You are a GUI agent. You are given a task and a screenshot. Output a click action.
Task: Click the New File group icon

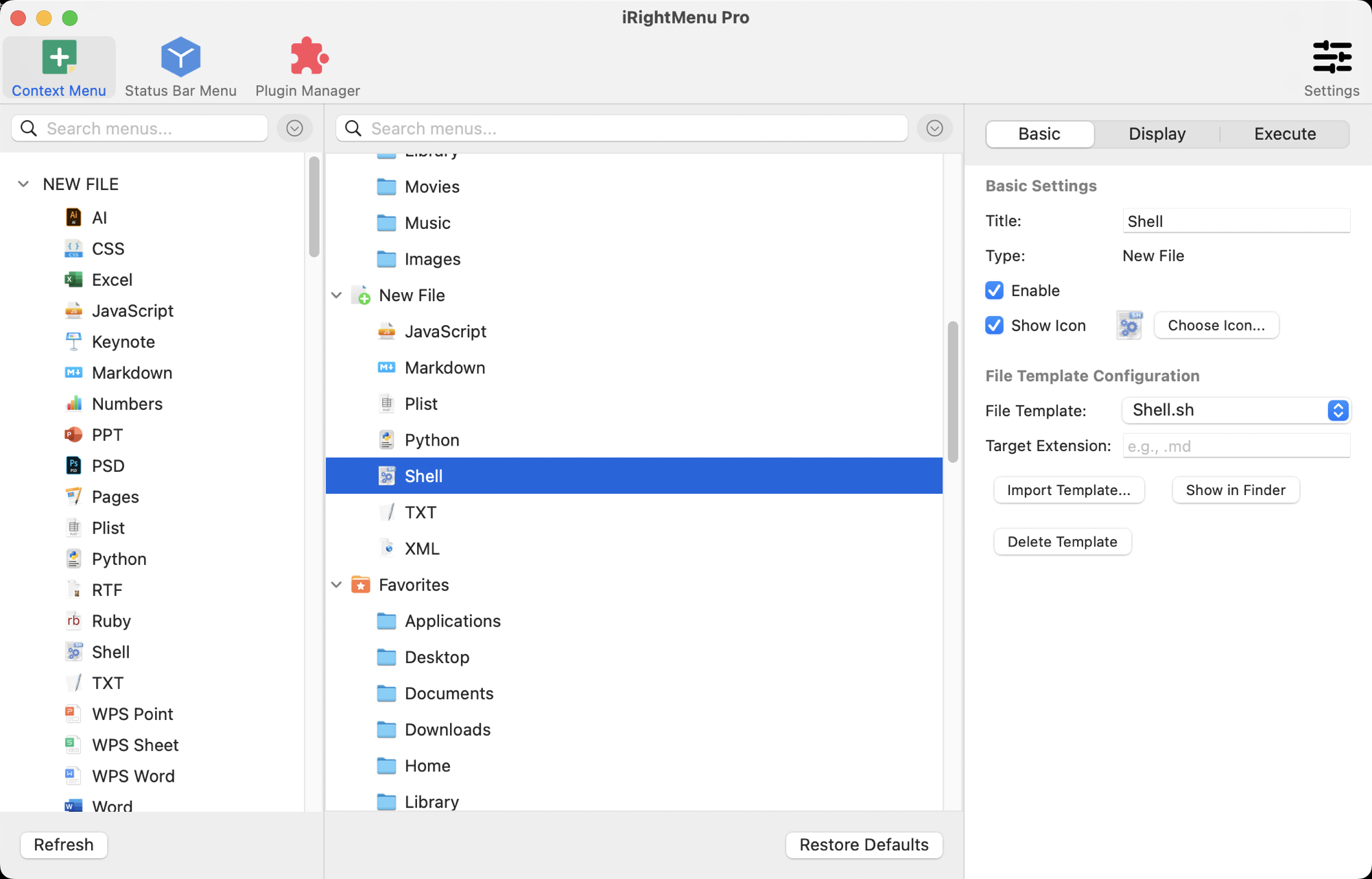click(362, 296)
